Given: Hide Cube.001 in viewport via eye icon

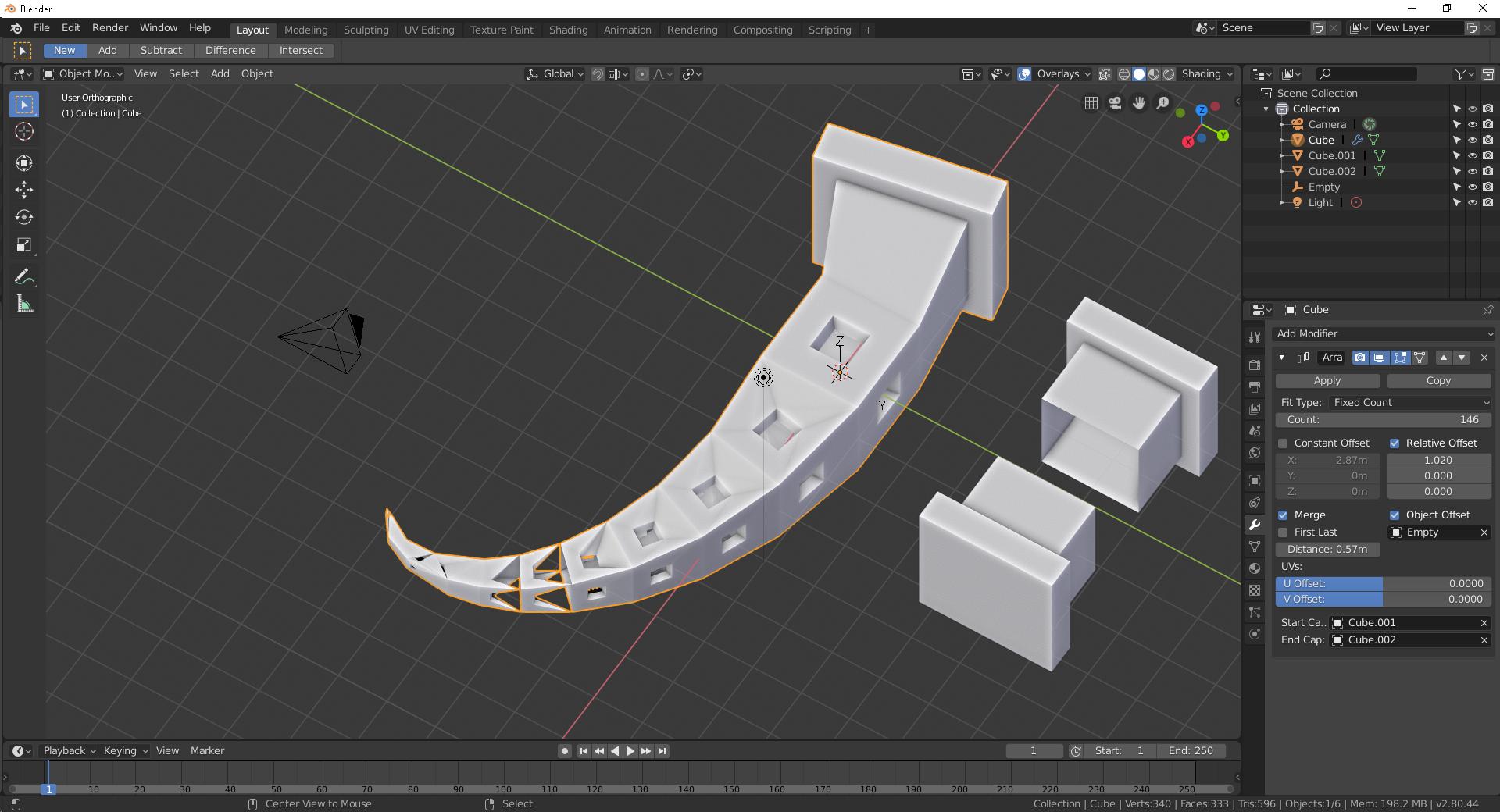Looking at the screenshot, I should click(x=1473, y=156).
